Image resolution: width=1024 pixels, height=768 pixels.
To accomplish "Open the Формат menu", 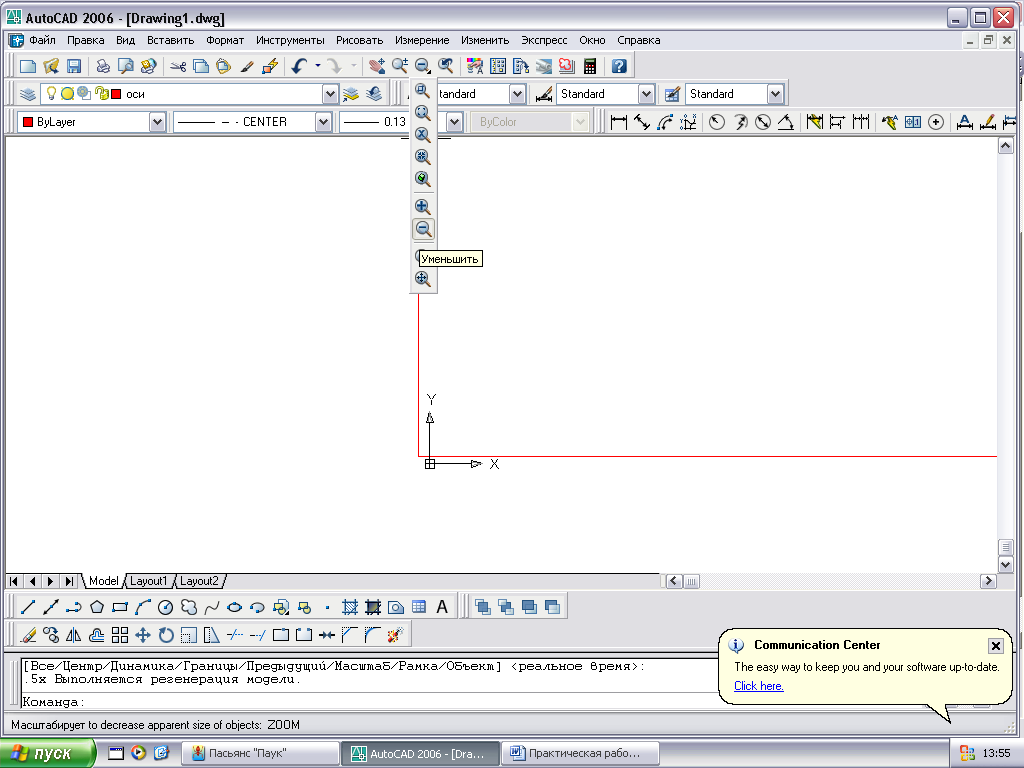I will coord(225,40).
